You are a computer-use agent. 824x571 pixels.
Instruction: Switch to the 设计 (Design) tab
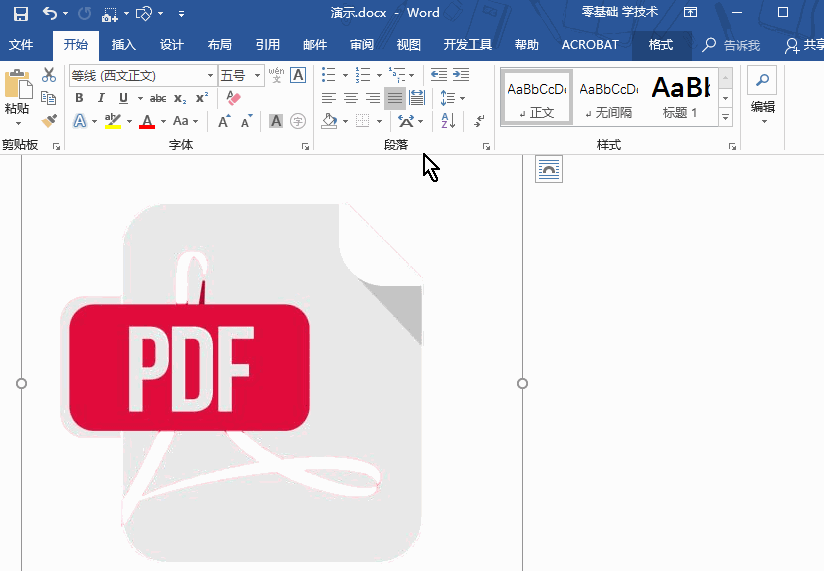click(x=171, y=45)
